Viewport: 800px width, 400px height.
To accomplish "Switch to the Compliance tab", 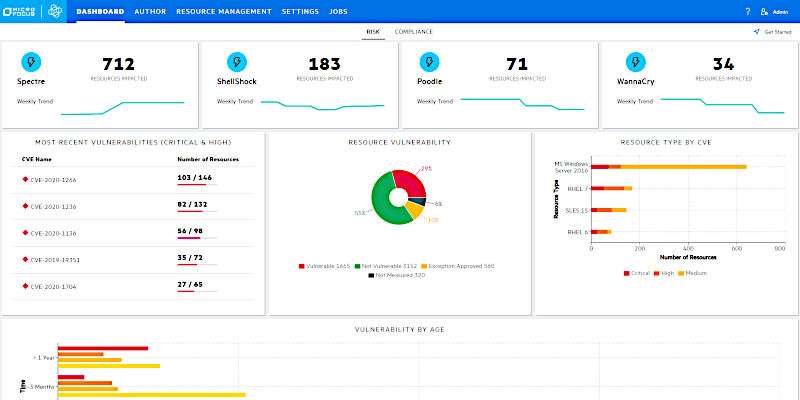I will 413,32.
